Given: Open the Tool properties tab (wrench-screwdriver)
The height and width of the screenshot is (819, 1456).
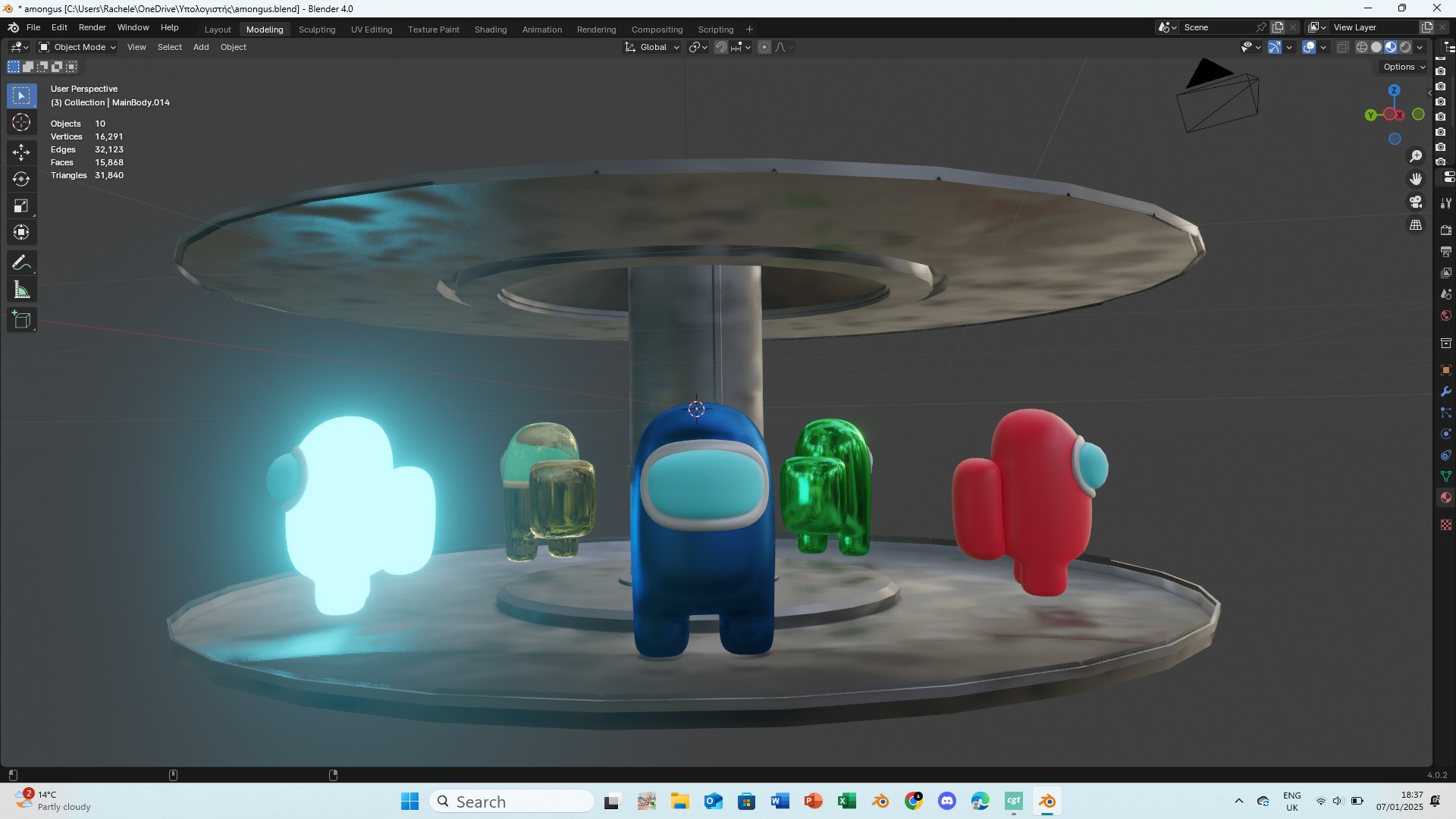Looking at the screenshot, I should coord(1446,203).
